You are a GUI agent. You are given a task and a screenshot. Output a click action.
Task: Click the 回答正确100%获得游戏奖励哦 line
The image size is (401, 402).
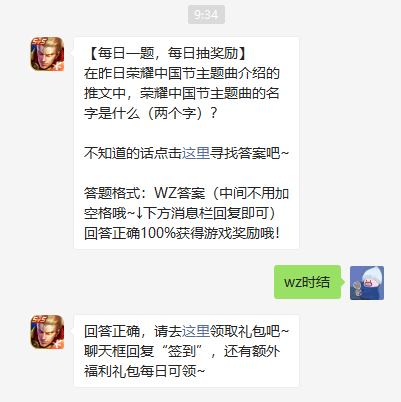pyautogui.click(x=182, y=233)
